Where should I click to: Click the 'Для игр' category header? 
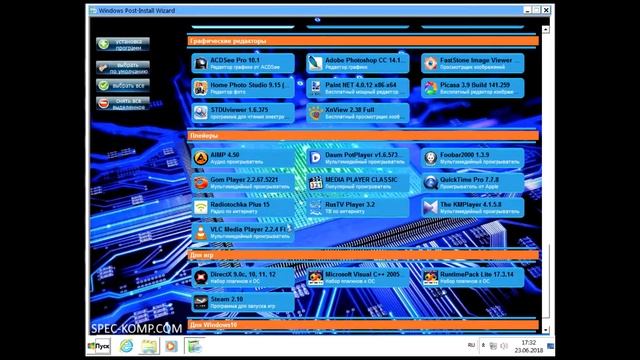coord(363,255)
